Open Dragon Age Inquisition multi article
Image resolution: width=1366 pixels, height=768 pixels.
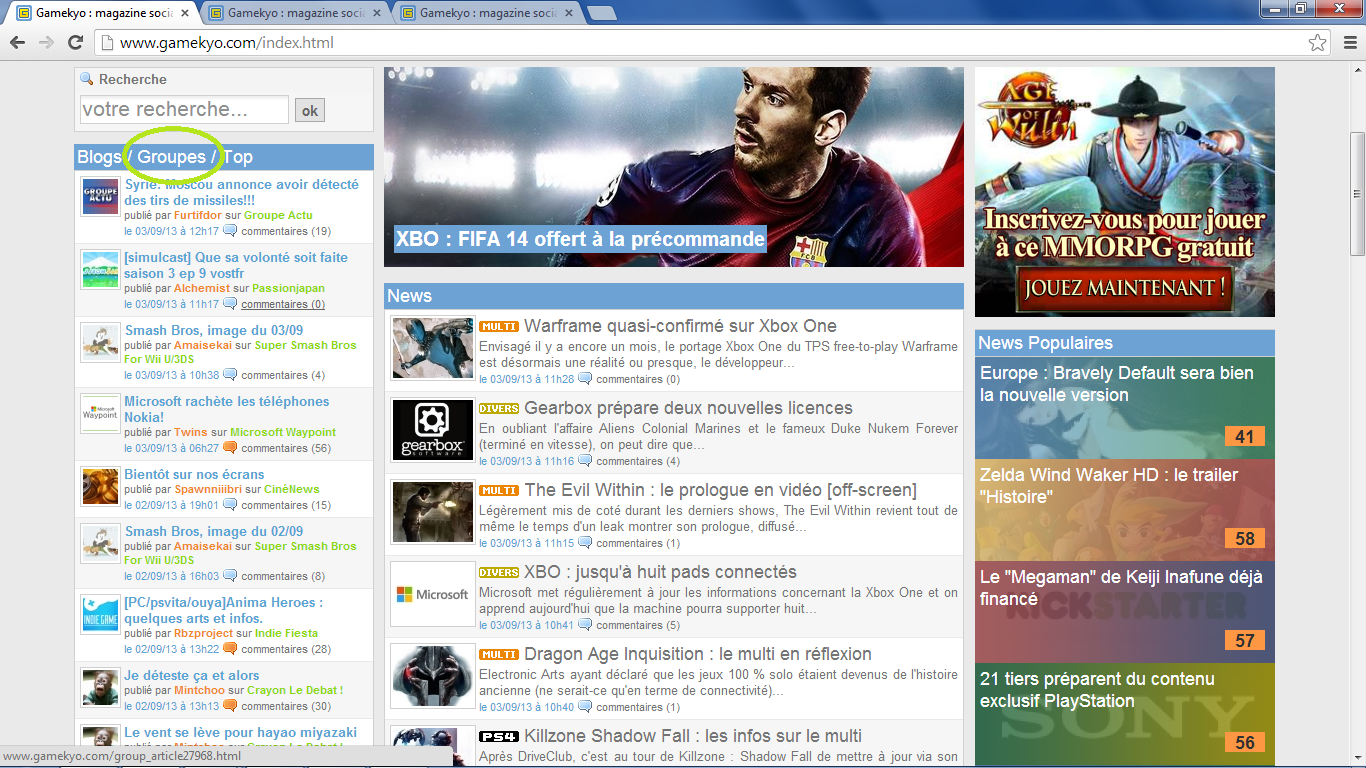point(698,654)
